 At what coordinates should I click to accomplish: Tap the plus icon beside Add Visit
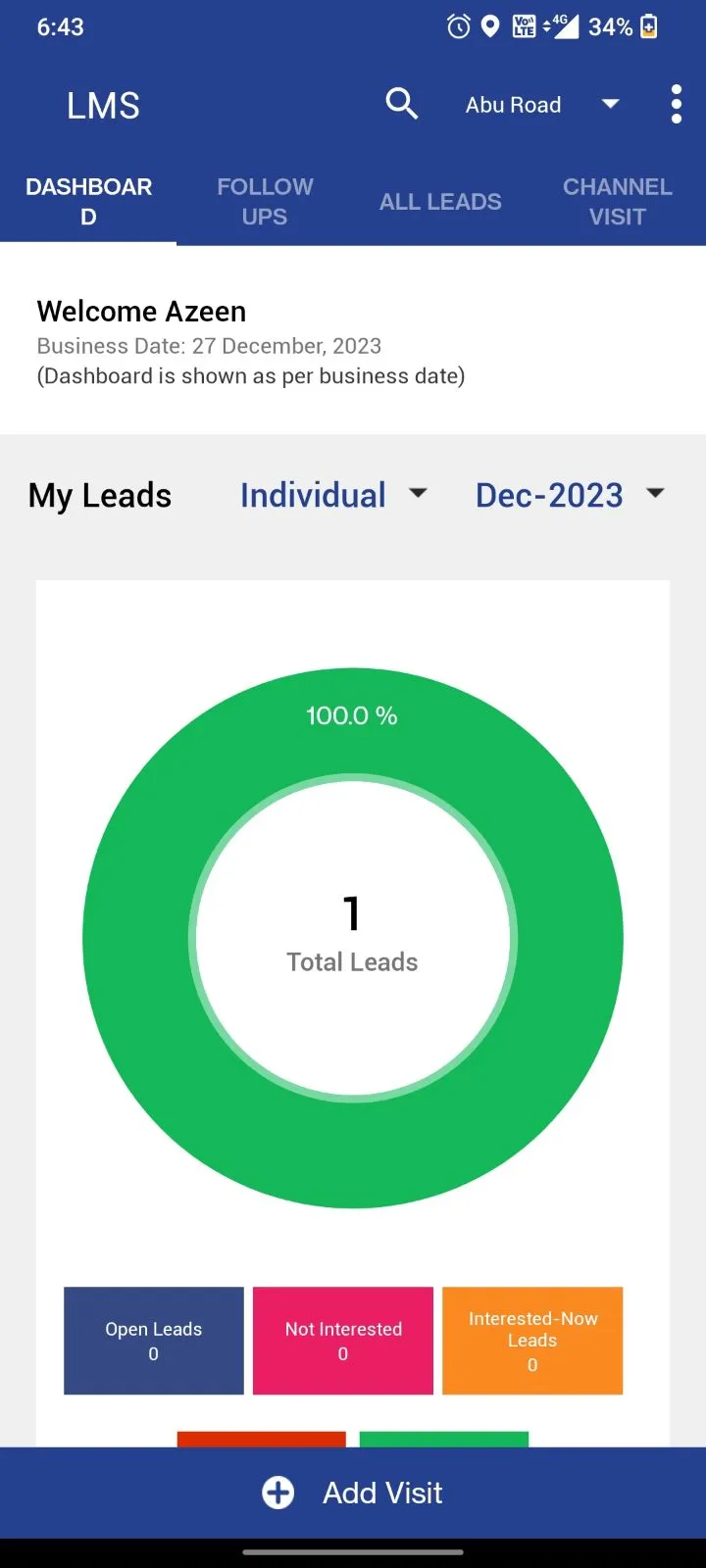tap(278, 1493)
